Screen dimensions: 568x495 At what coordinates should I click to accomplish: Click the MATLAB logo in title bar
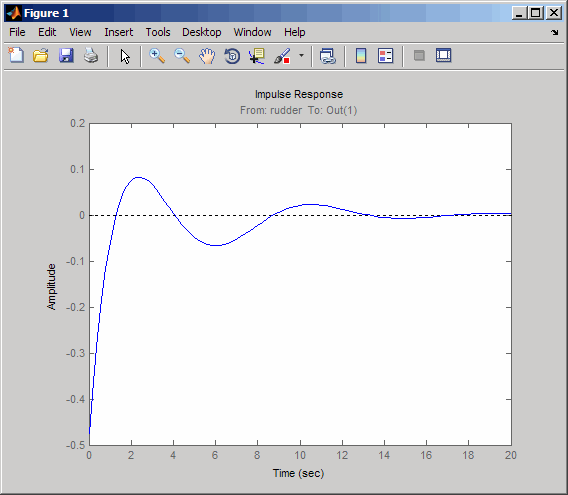[x=14, y=13]
